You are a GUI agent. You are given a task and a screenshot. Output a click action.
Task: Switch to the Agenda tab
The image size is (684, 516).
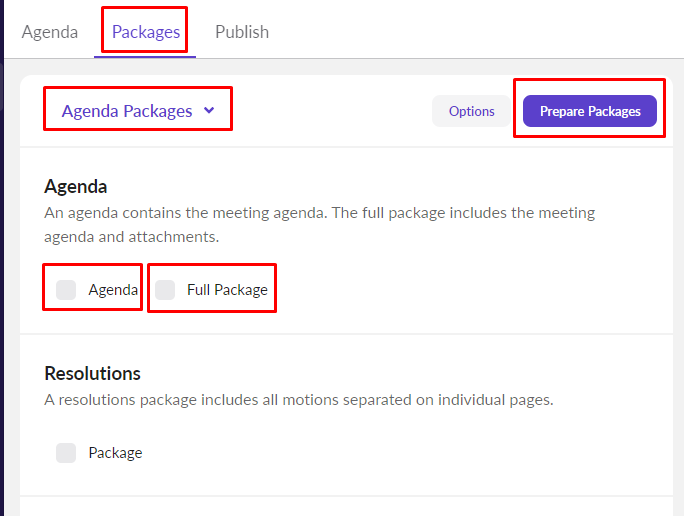click(50, 32)
